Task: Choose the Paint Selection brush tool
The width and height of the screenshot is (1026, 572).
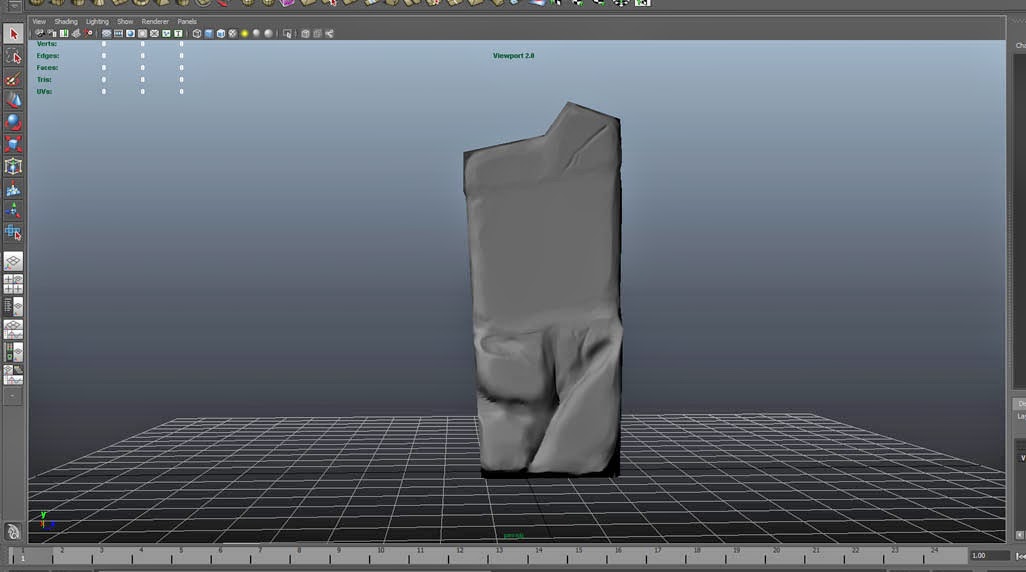Action: 13,79
